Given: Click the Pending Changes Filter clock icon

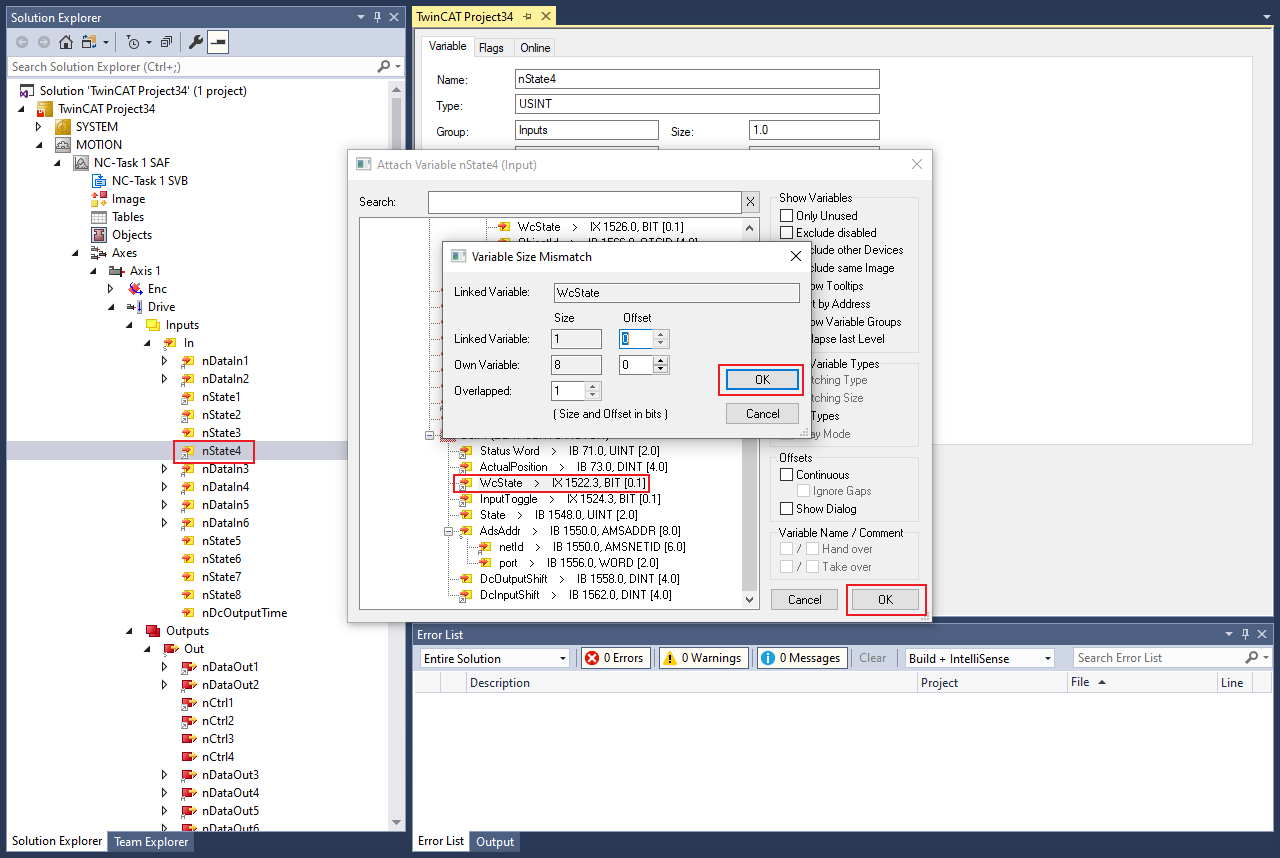Looking at the screenshot, I should click(x=133, y=42).
